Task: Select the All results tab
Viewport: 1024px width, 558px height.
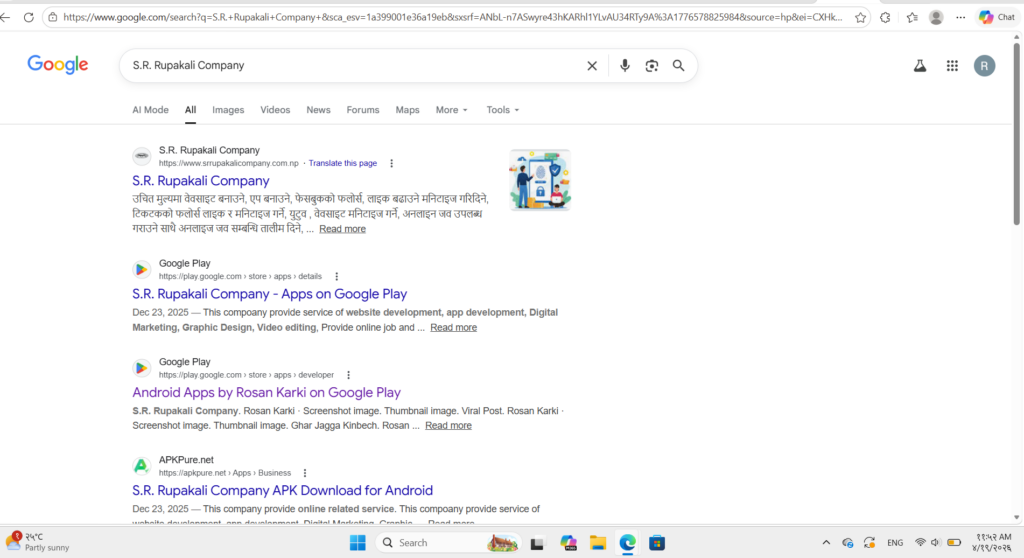Action: pyautogui.click(x=190, y=110)
